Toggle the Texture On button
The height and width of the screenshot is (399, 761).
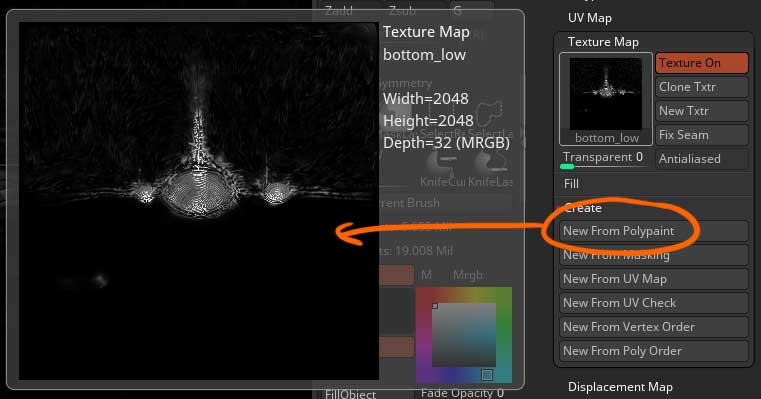click(702, 63)
